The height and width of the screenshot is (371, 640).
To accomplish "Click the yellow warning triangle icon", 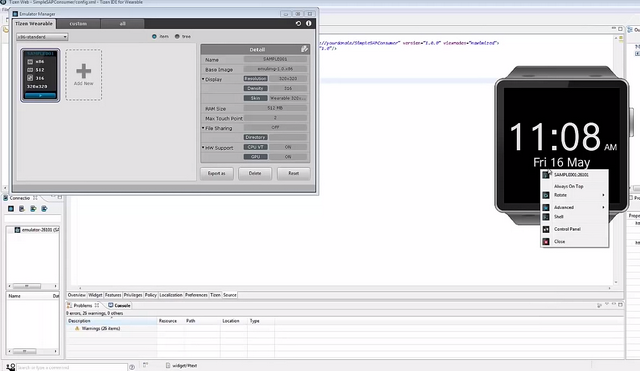I will 77,328.
